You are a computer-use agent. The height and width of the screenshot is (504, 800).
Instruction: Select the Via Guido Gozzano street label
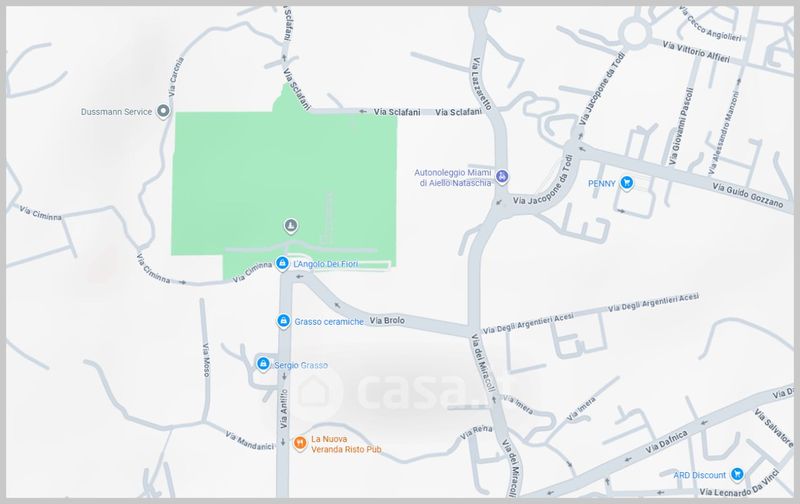pos(747,195)
